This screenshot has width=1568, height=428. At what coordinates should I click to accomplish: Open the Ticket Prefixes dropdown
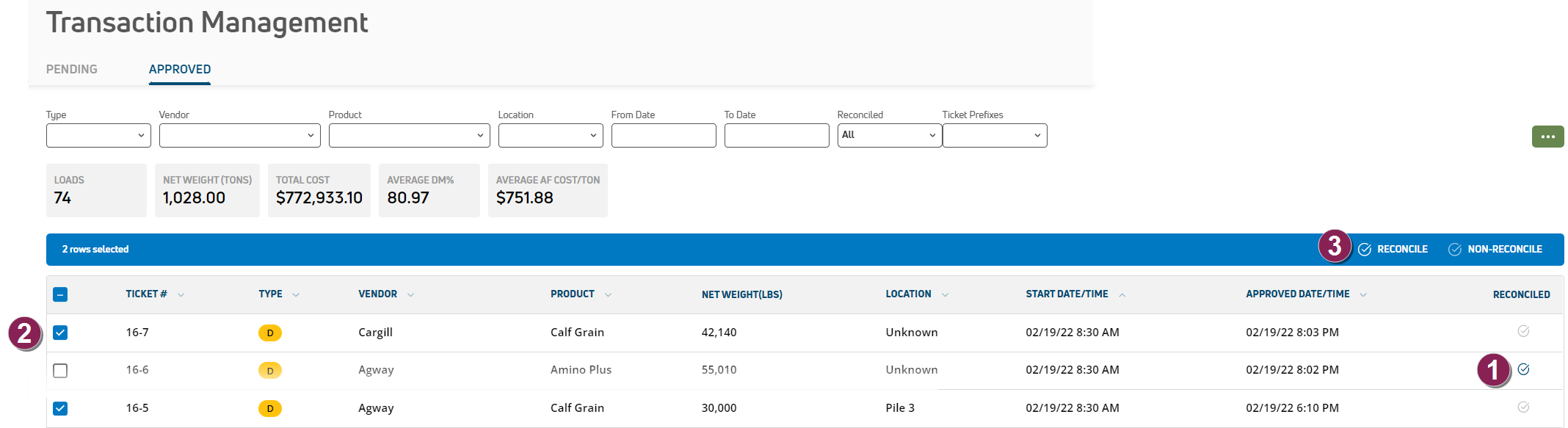click(x=994, y=135)
